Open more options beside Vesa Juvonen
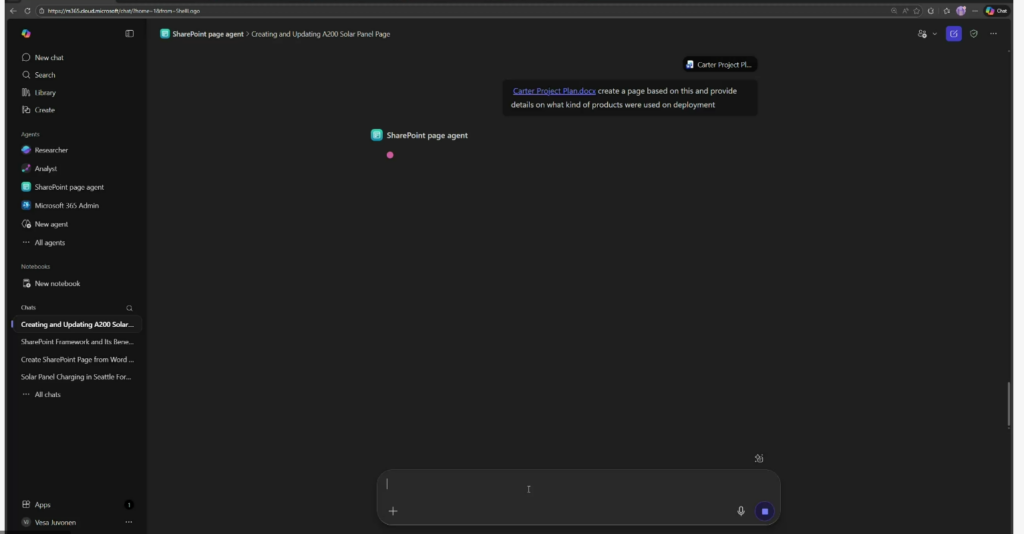Viewport: 1024px width, 534px height. point(129,522)
